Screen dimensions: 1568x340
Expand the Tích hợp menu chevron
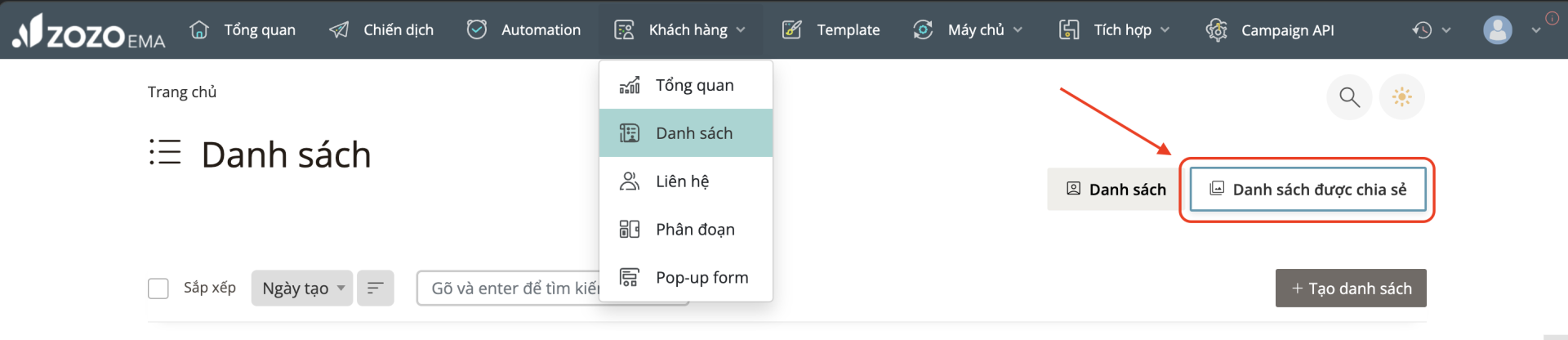pos(1165,30)
